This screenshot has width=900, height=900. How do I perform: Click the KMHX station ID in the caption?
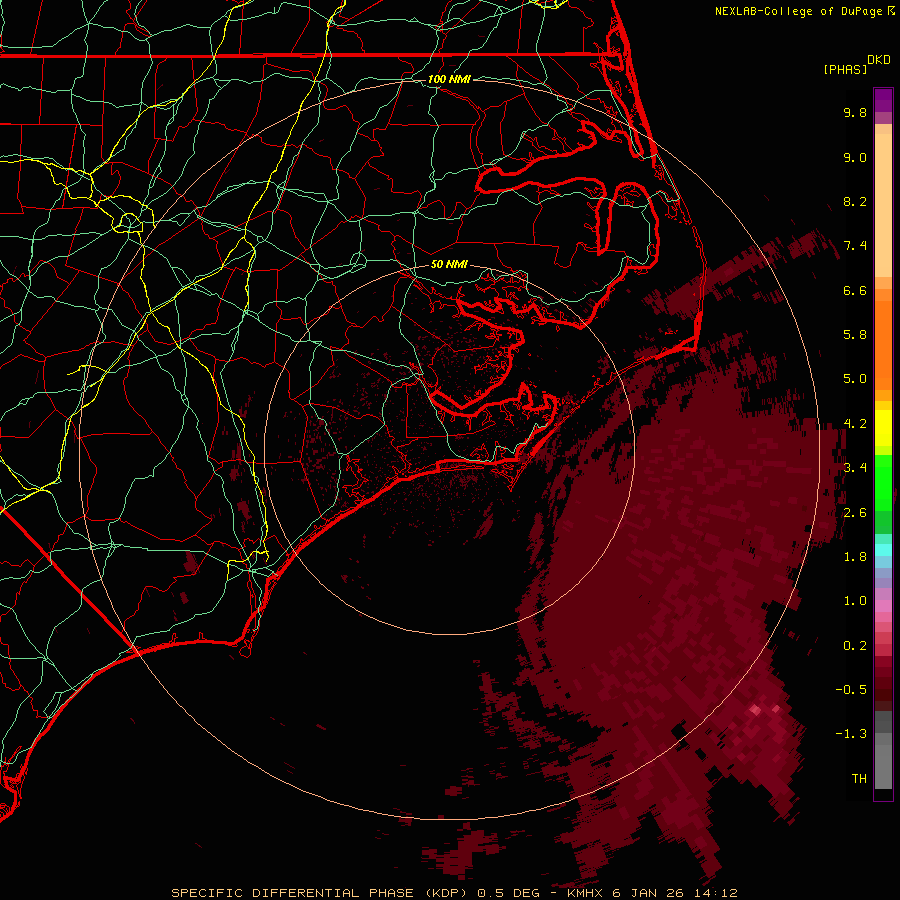point(585,893)
